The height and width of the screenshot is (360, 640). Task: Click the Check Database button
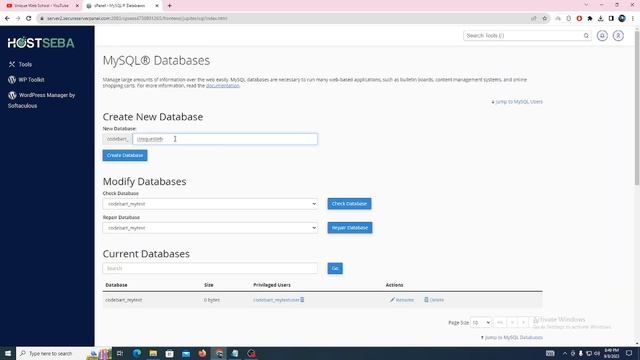pos(349,204)
